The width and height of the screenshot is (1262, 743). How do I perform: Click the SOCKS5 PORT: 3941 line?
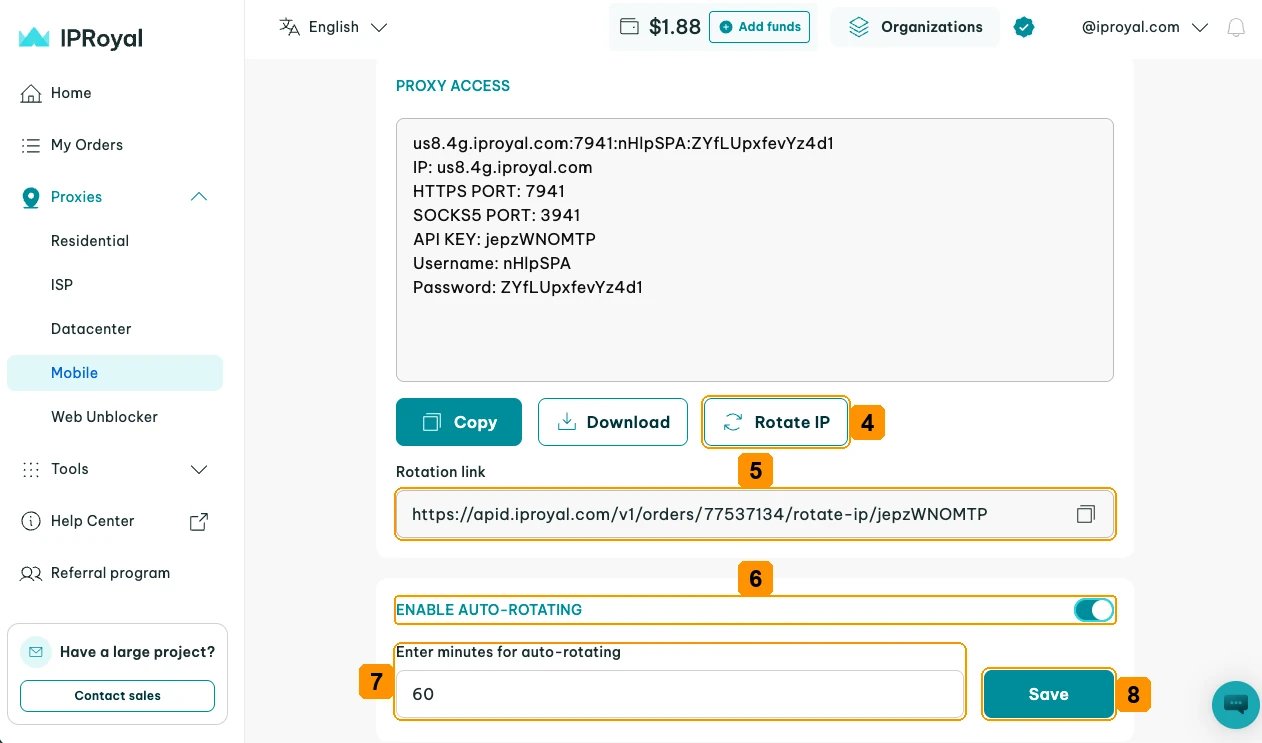(497, 215)
